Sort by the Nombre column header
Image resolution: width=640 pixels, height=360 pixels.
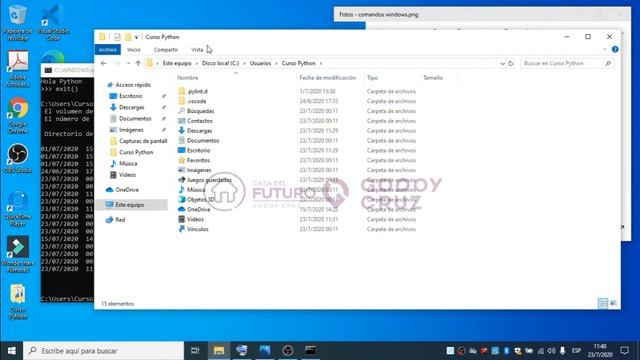188,78
